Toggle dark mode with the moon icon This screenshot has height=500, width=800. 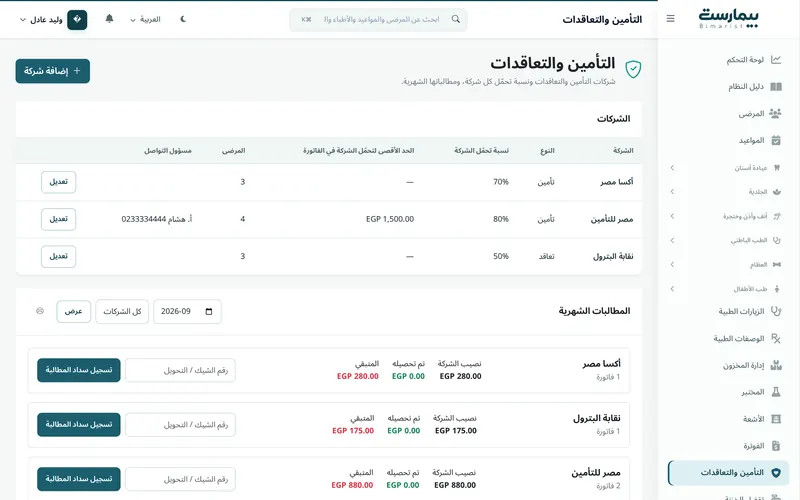click(183, 19)
